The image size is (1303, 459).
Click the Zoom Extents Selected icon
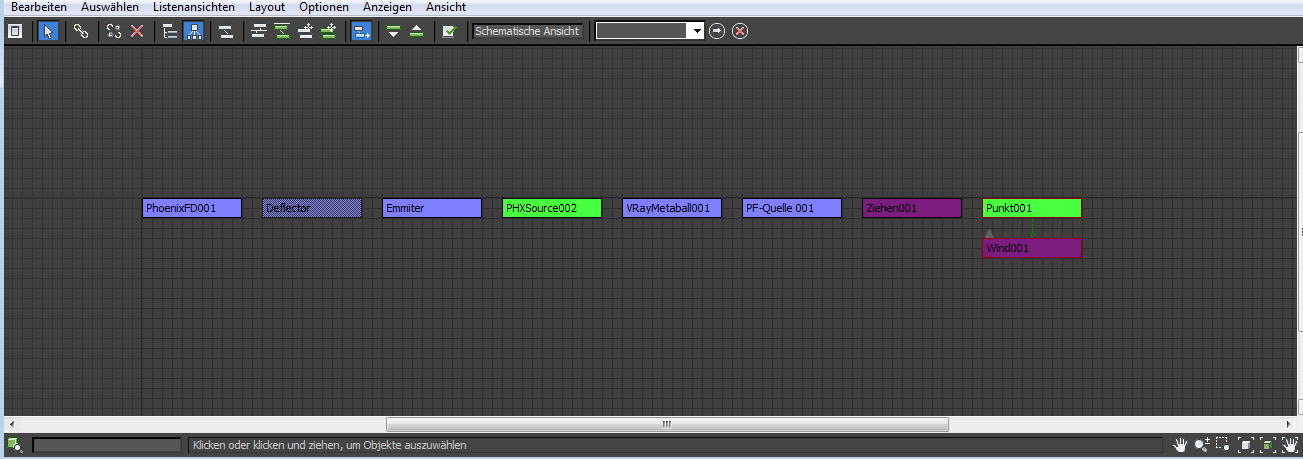pos(1267,445)
